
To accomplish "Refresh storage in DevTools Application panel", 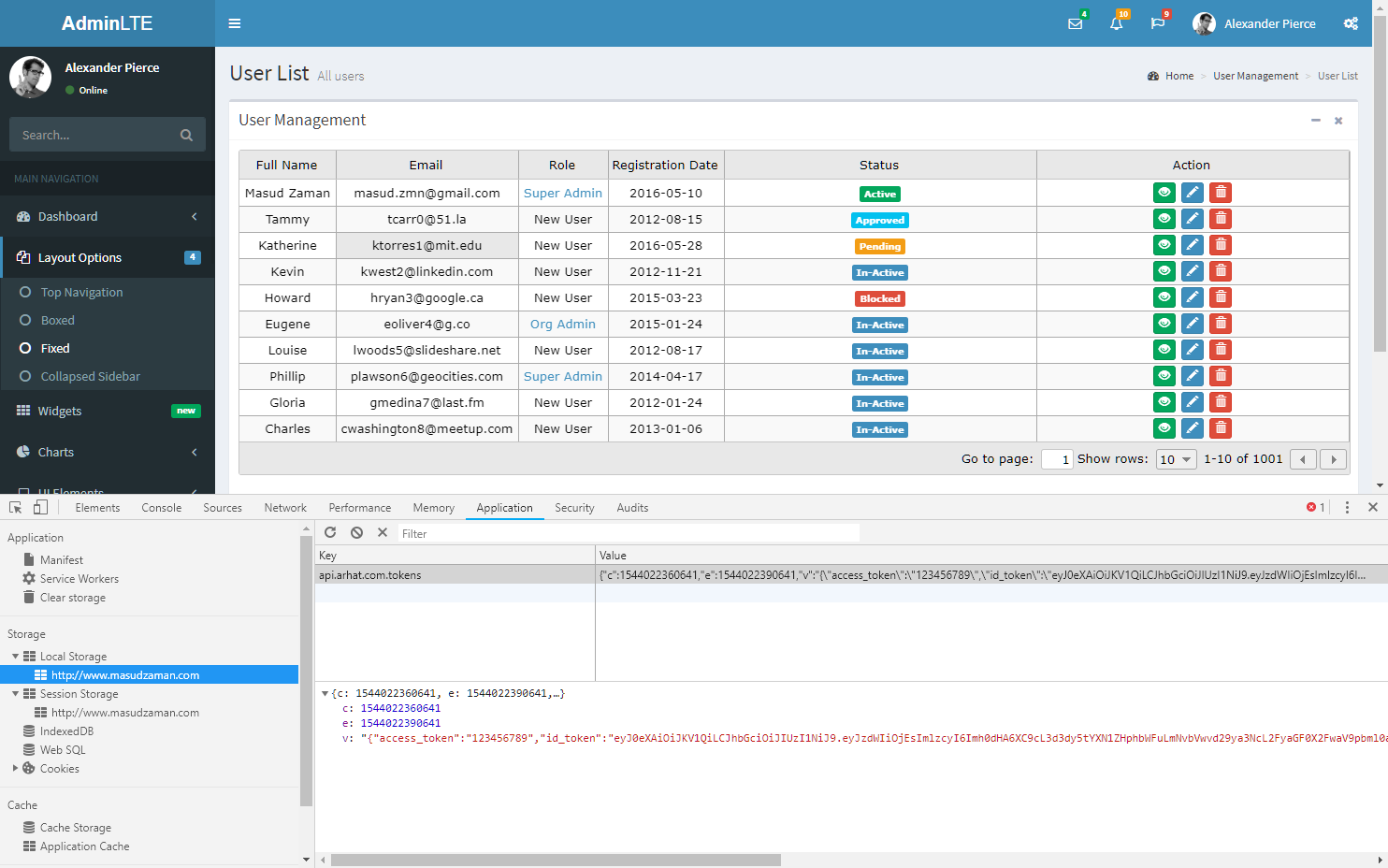I will point(330,532).
